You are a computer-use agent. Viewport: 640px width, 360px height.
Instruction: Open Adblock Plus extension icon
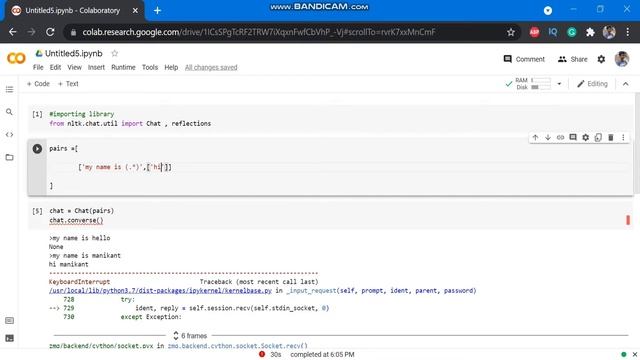coord(534,32)
